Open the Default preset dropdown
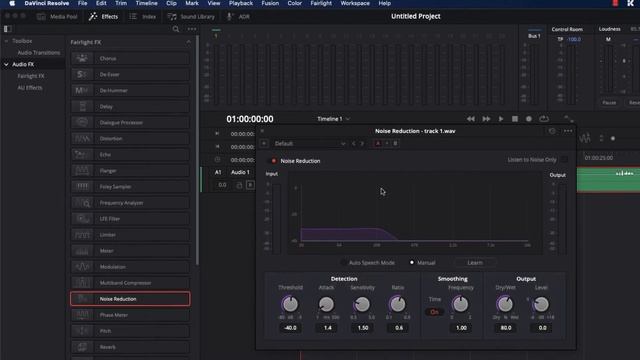640x360 pixels. click(309, 144)
